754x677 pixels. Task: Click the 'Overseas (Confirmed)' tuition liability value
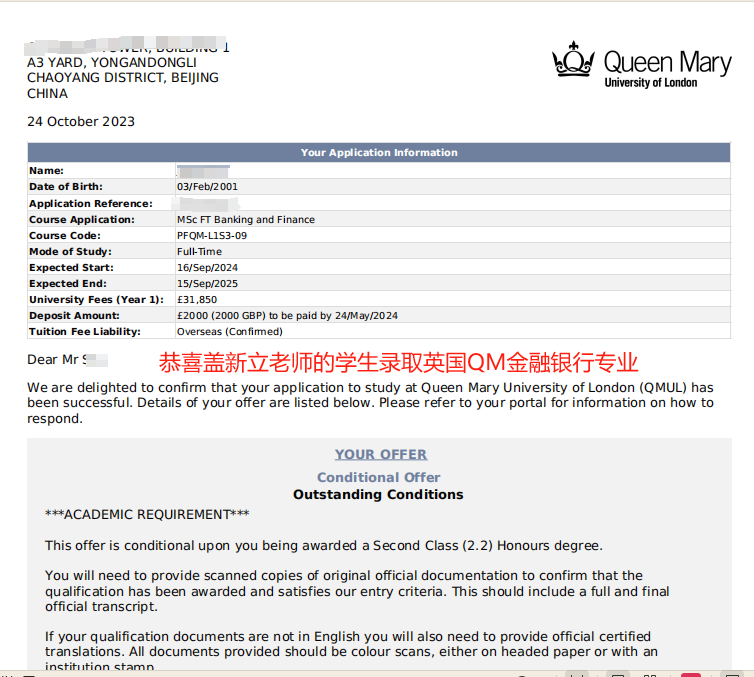click(229, 331)
